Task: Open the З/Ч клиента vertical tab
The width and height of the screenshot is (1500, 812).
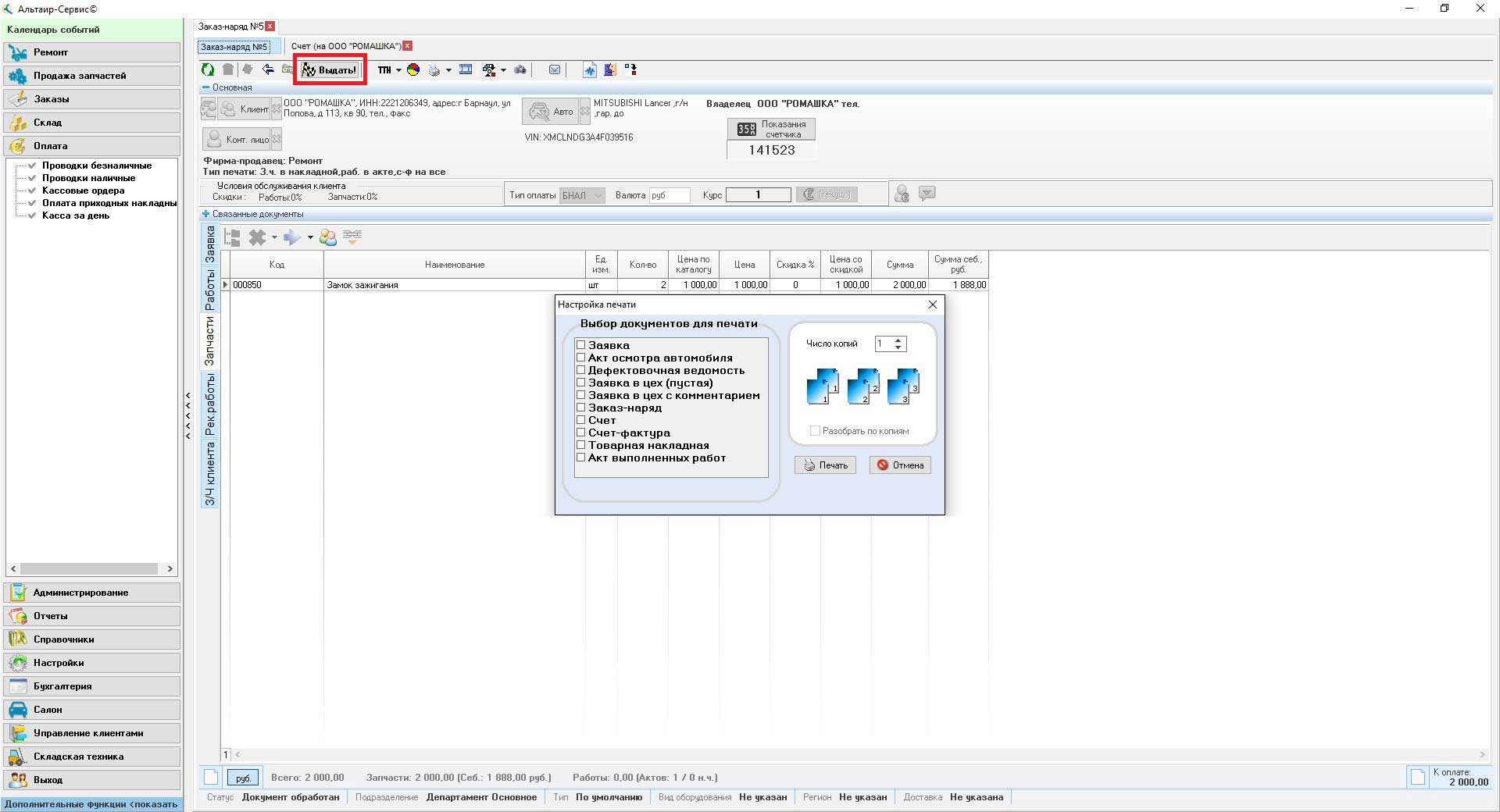Action: pos(210,474)
